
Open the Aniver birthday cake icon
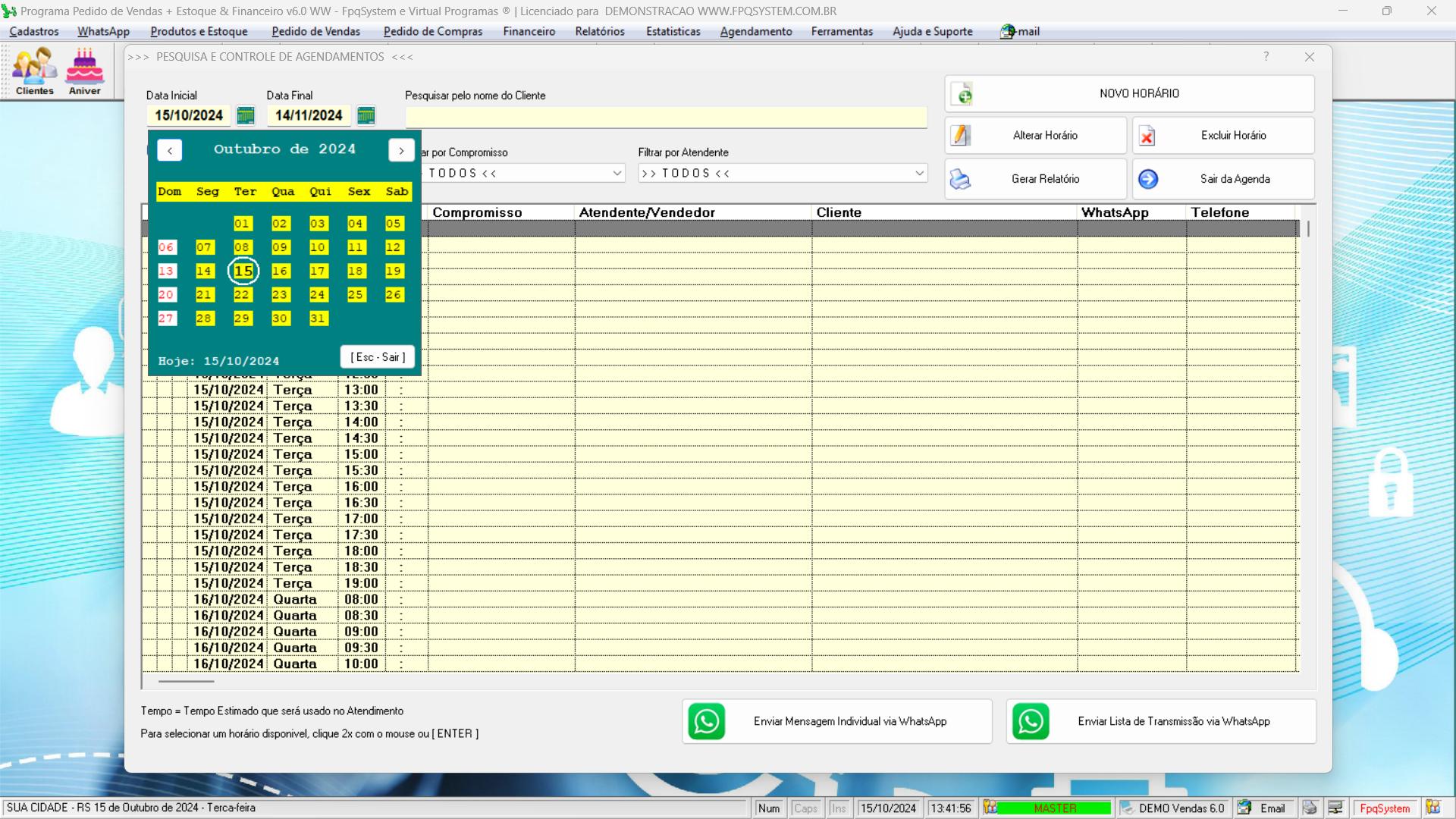(x=84, y=71)
